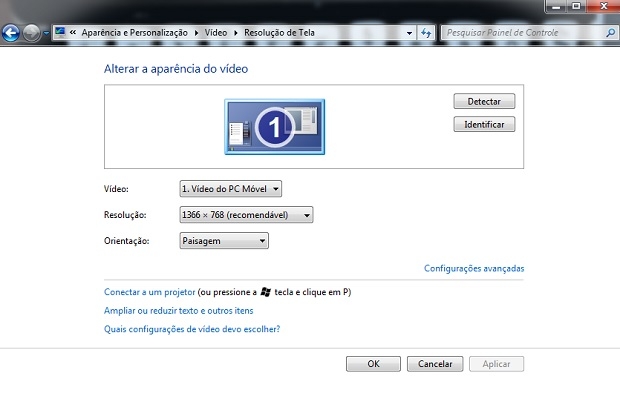The image size is (620, 416).
Task: Open Configurações avançadas link
Action: point(474,269)
